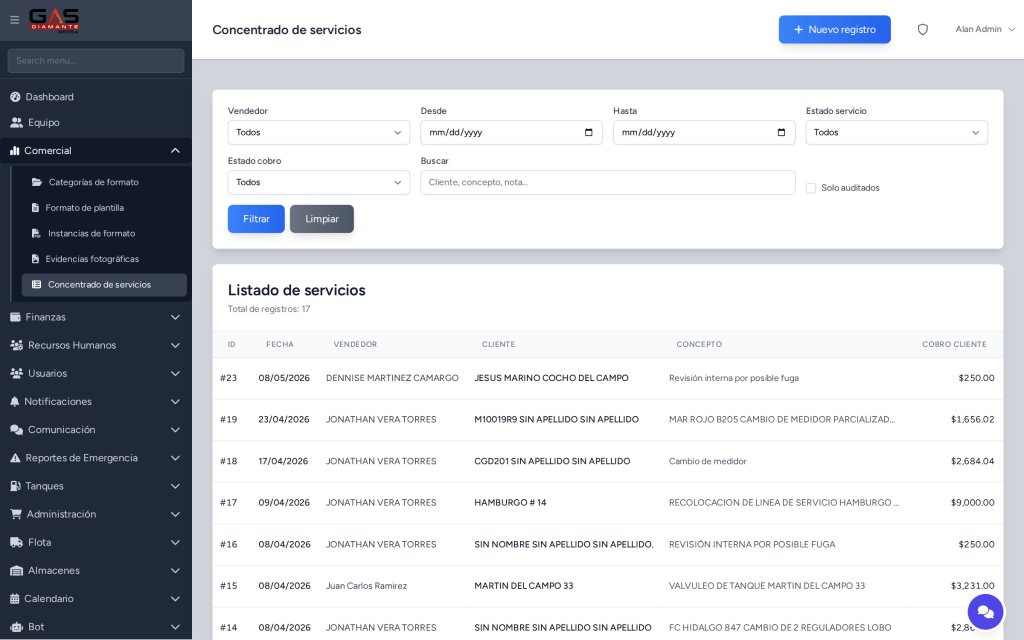Expand the Usuarios section chevron

[x=175, y=373]
